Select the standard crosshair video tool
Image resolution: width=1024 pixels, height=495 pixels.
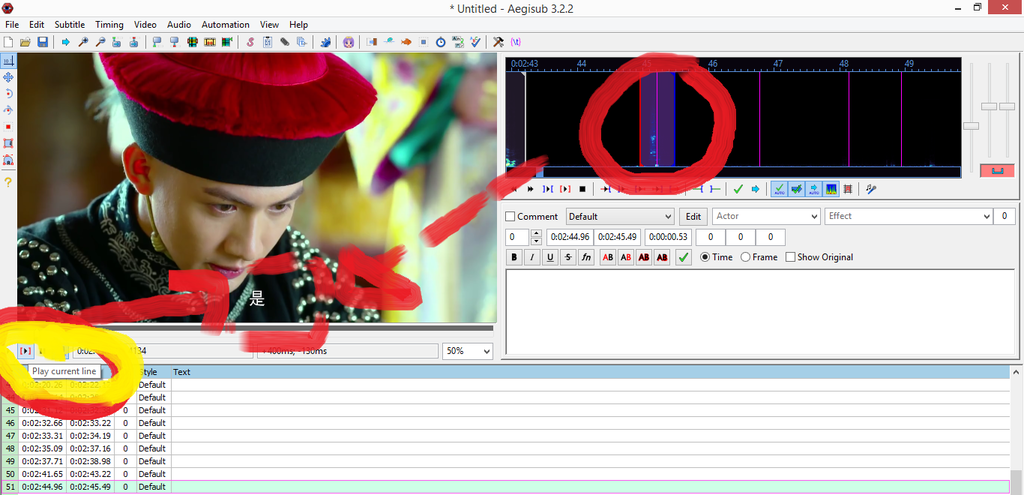coord(8,60)
